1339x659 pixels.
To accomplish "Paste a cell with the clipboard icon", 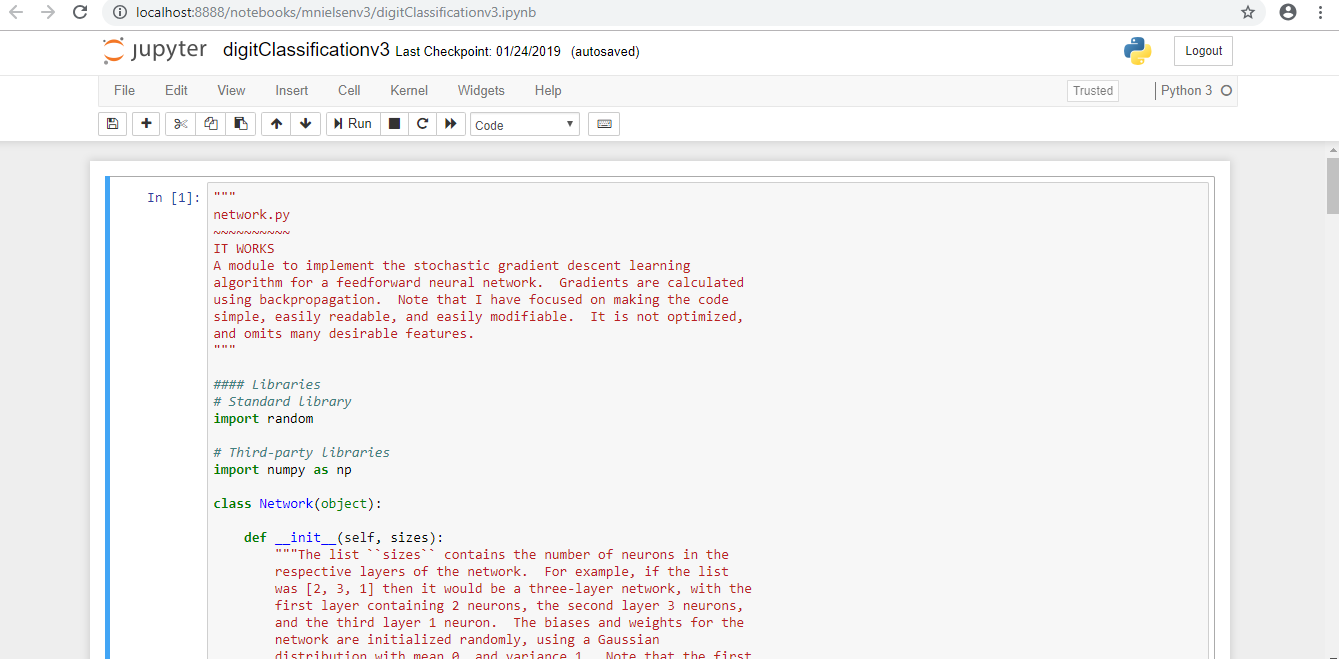I will pos(240,123).
